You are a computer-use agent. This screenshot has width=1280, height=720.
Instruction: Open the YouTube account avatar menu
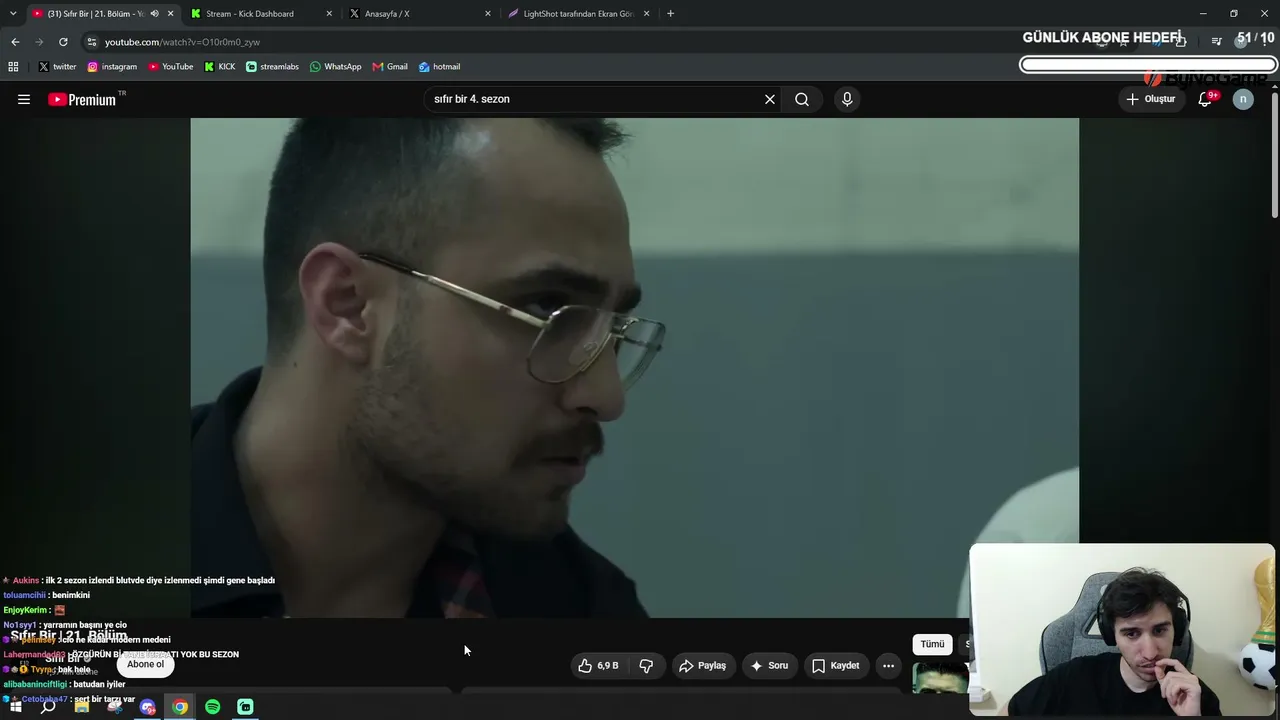point(1243,99)
